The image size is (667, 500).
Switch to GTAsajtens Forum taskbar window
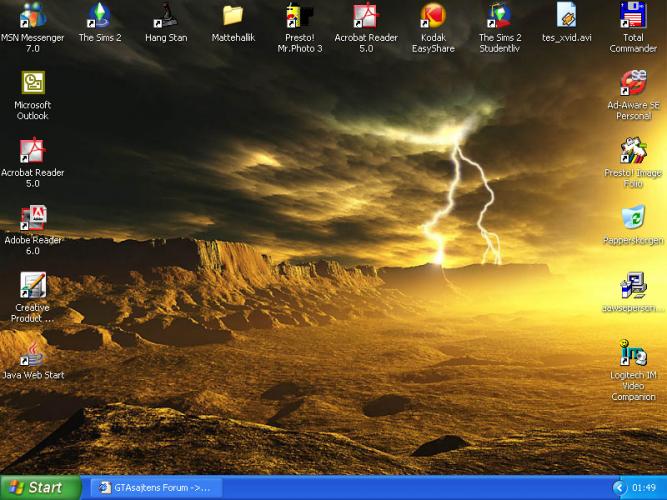(152, 488)
